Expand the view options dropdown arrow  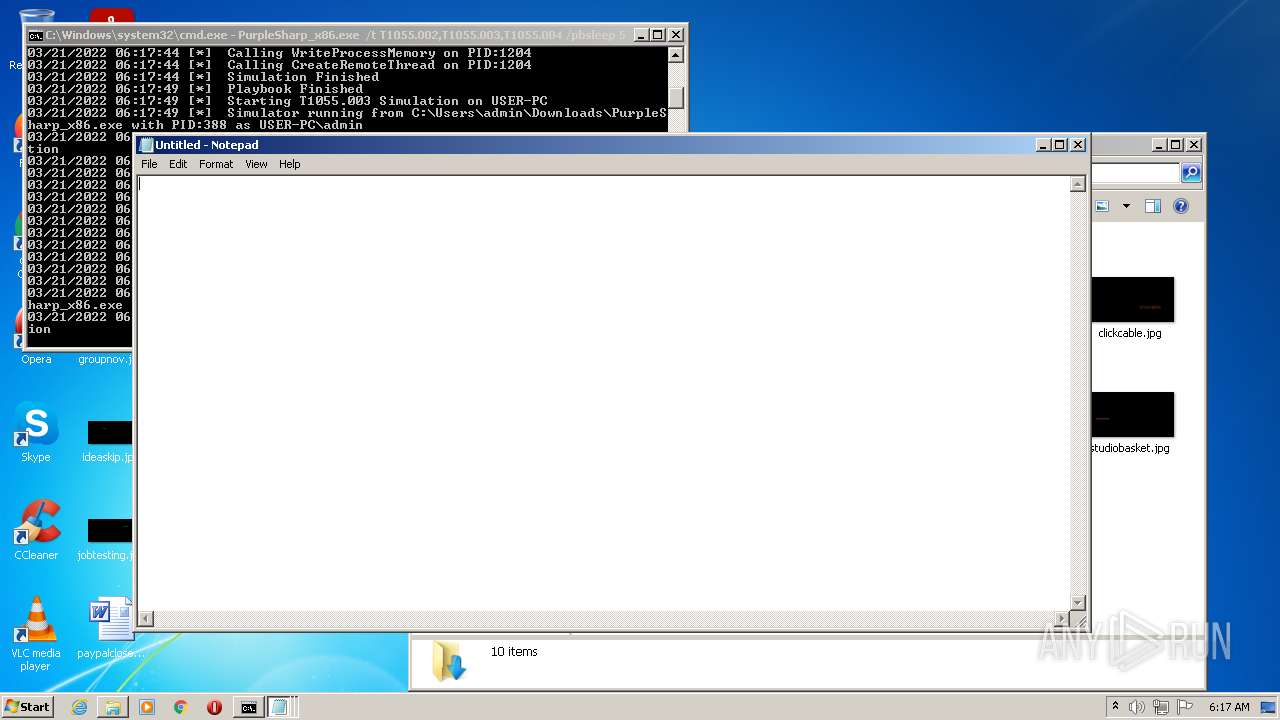[x=1126, y=206]
